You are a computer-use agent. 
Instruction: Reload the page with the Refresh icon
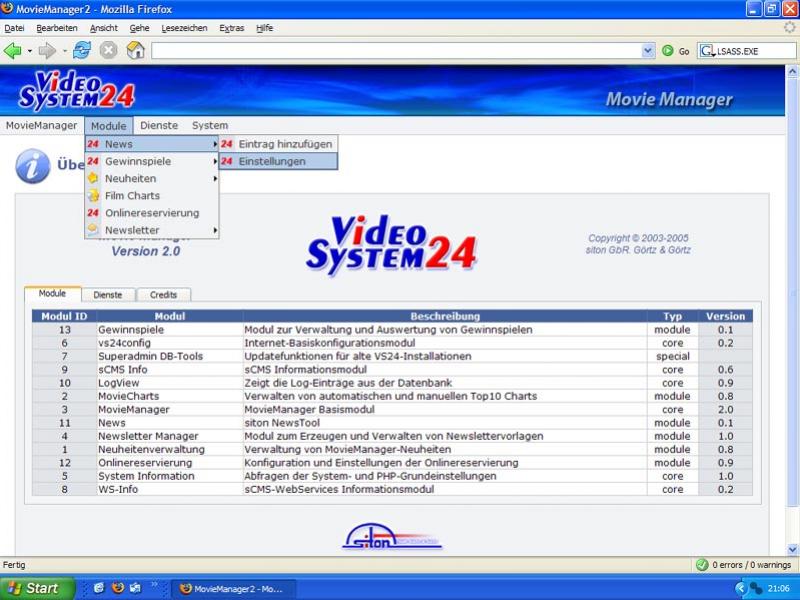pos(82,51)
